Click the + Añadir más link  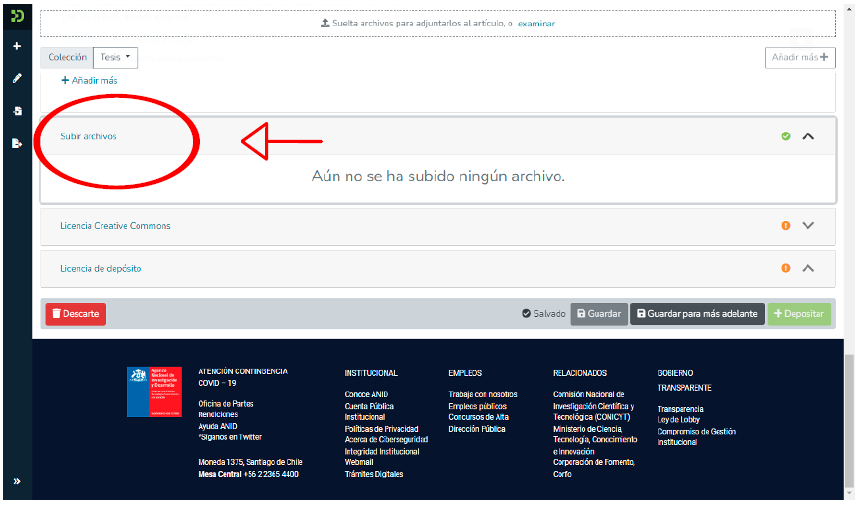(89, 81)
